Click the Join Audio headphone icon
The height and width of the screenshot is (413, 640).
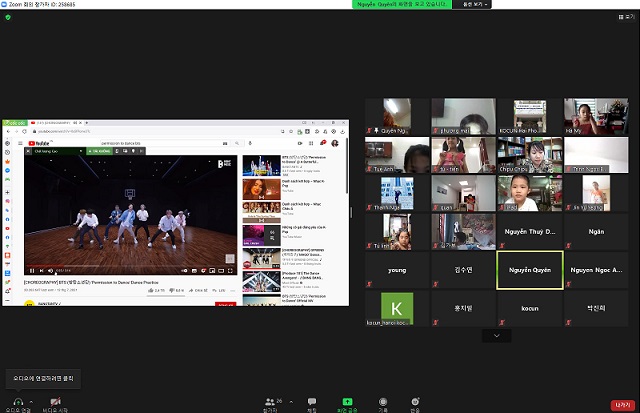click(x=18, y=402)
